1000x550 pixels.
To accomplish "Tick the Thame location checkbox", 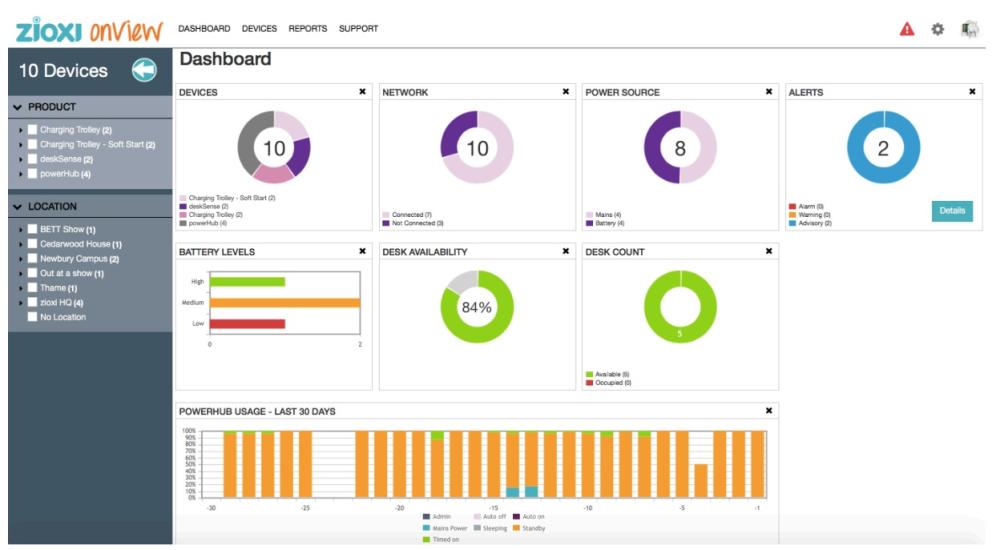I will coord(33,288).
